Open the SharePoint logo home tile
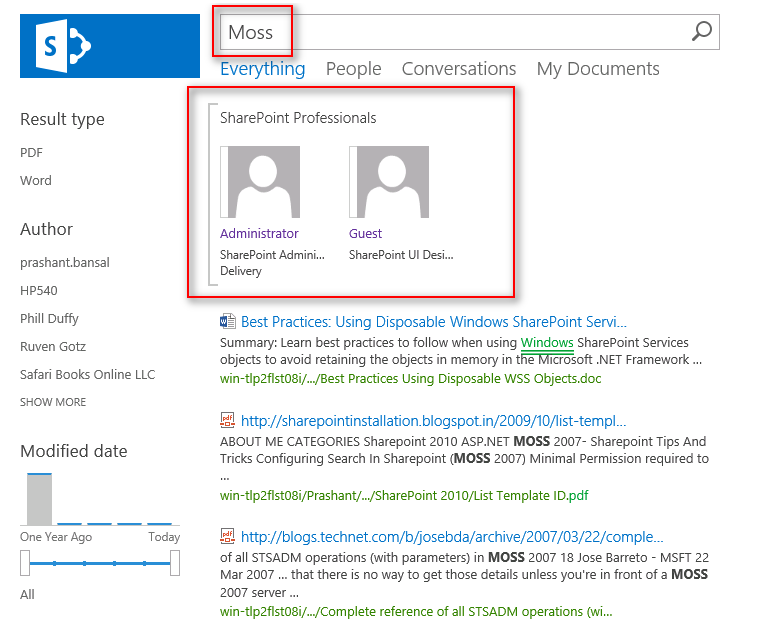762x638 pixels. 110,46
